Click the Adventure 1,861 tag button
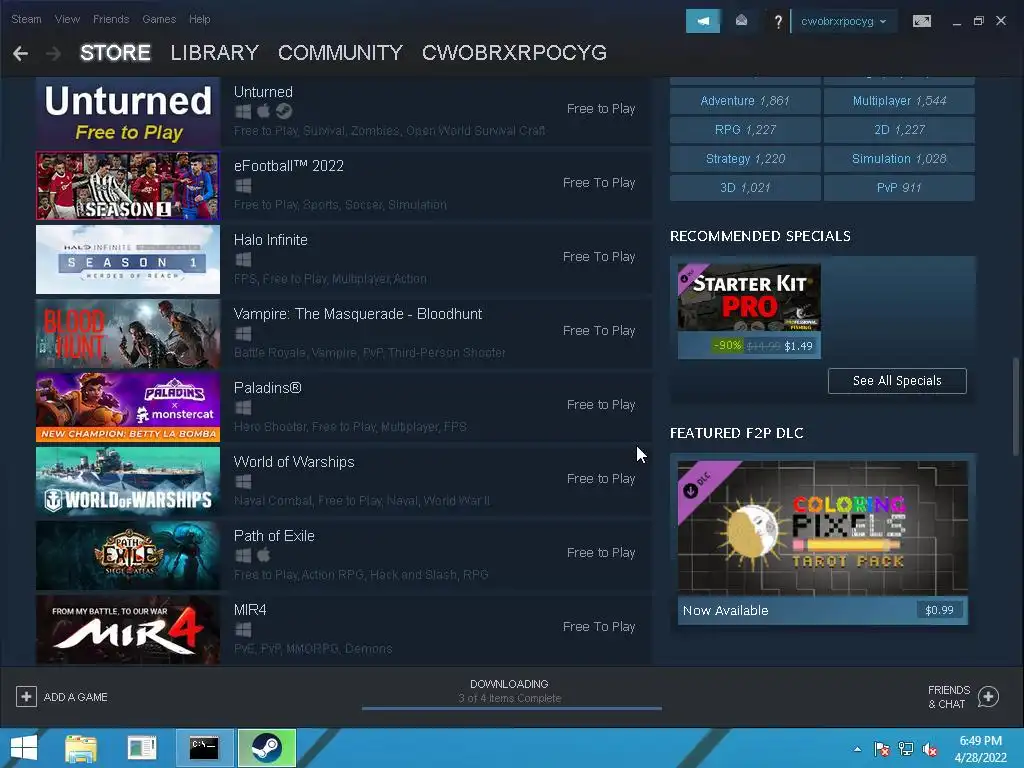The height and width of the screenshot is (768, 1024). 745,101
